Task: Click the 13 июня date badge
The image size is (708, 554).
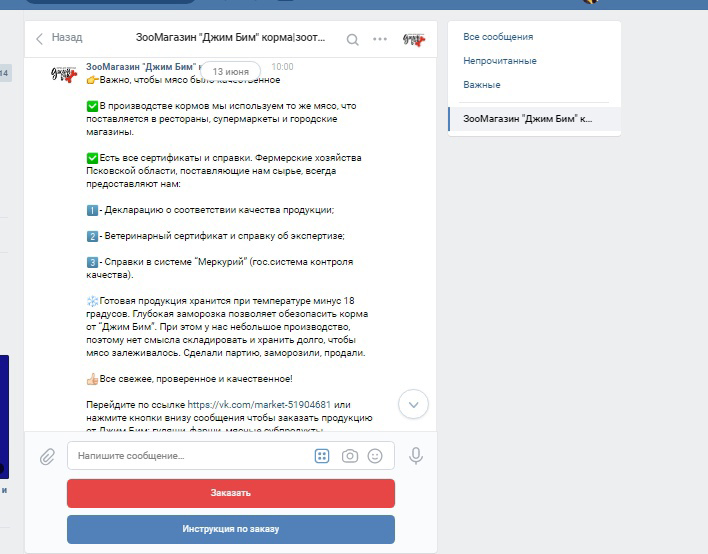Action: [x=230, y=72]
